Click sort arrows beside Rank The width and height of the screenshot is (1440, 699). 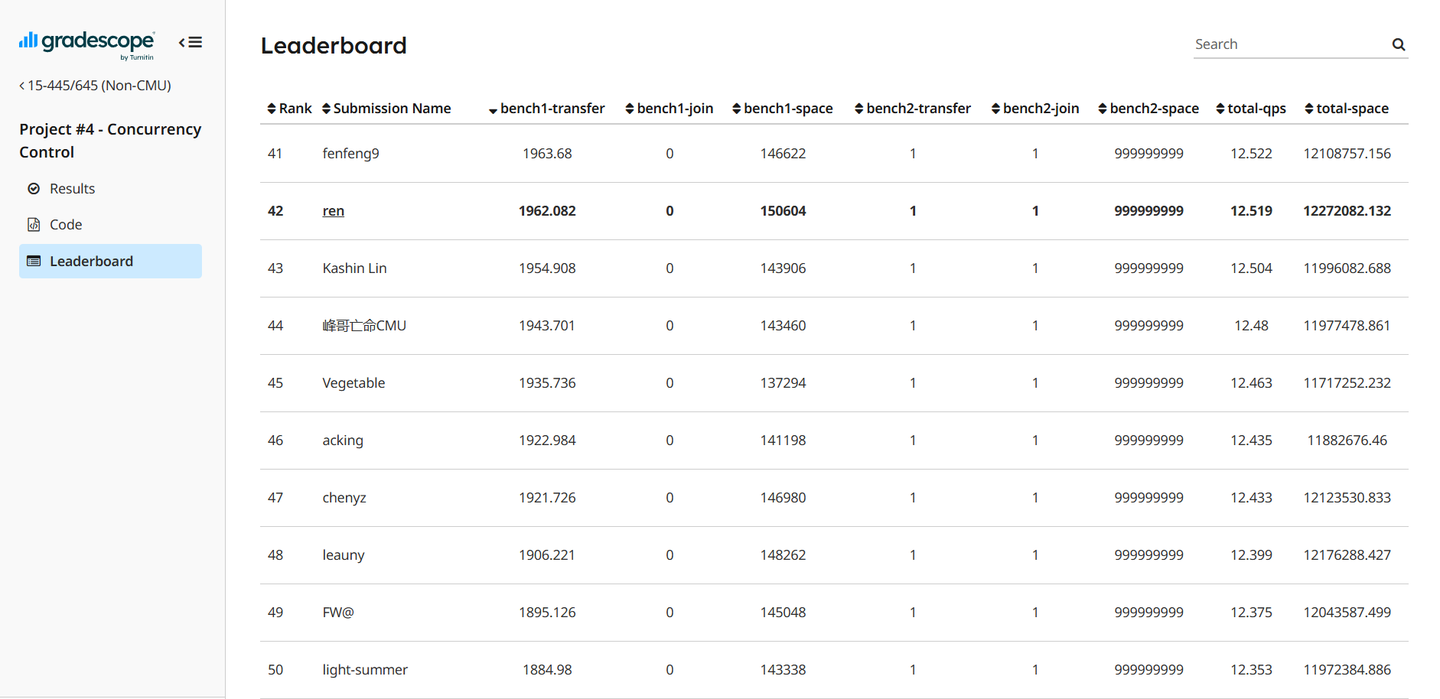coord(271,109)
